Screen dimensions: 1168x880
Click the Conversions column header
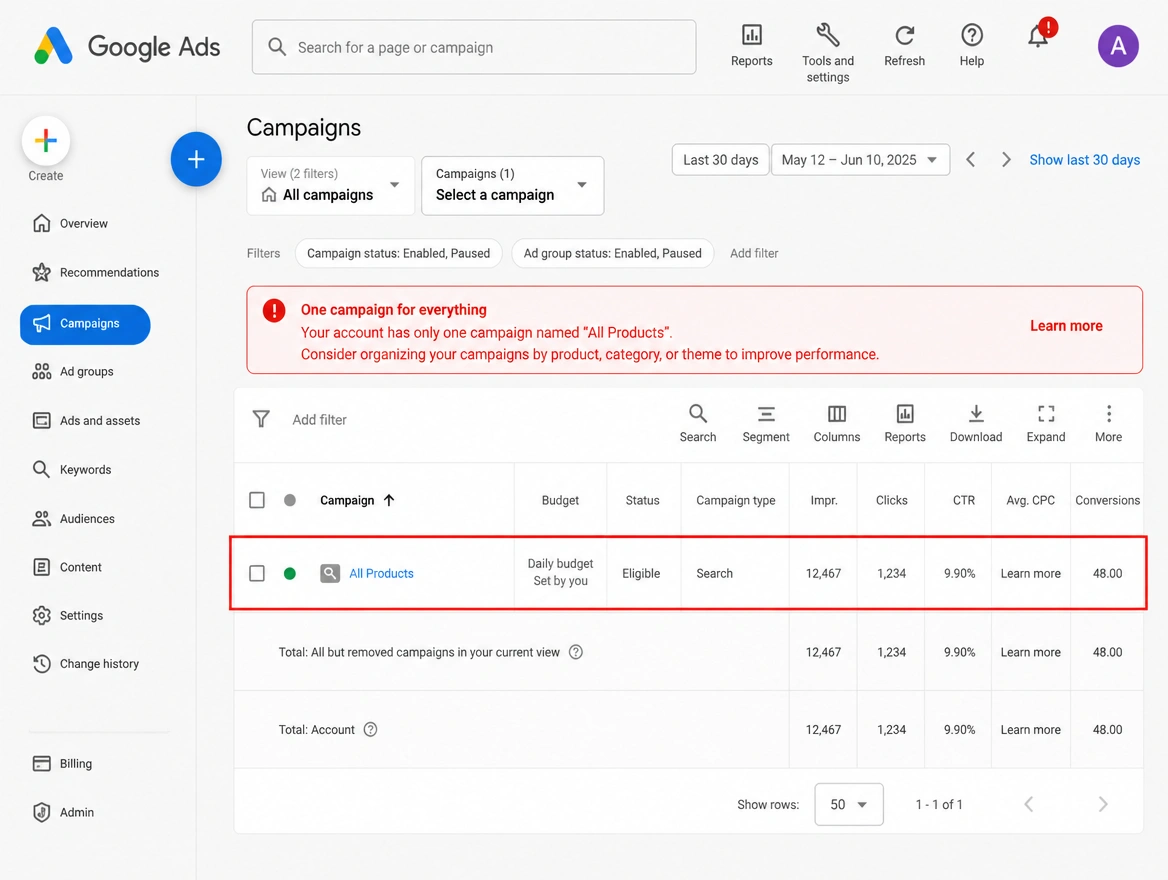[x=1107, y=500]
